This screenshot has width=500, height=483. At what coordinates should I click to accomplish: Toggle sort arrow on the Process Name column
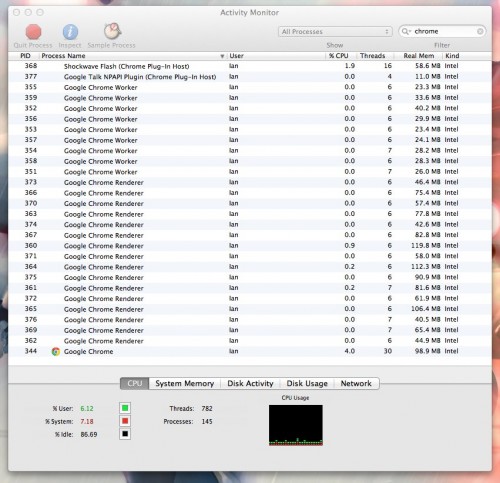222,56
